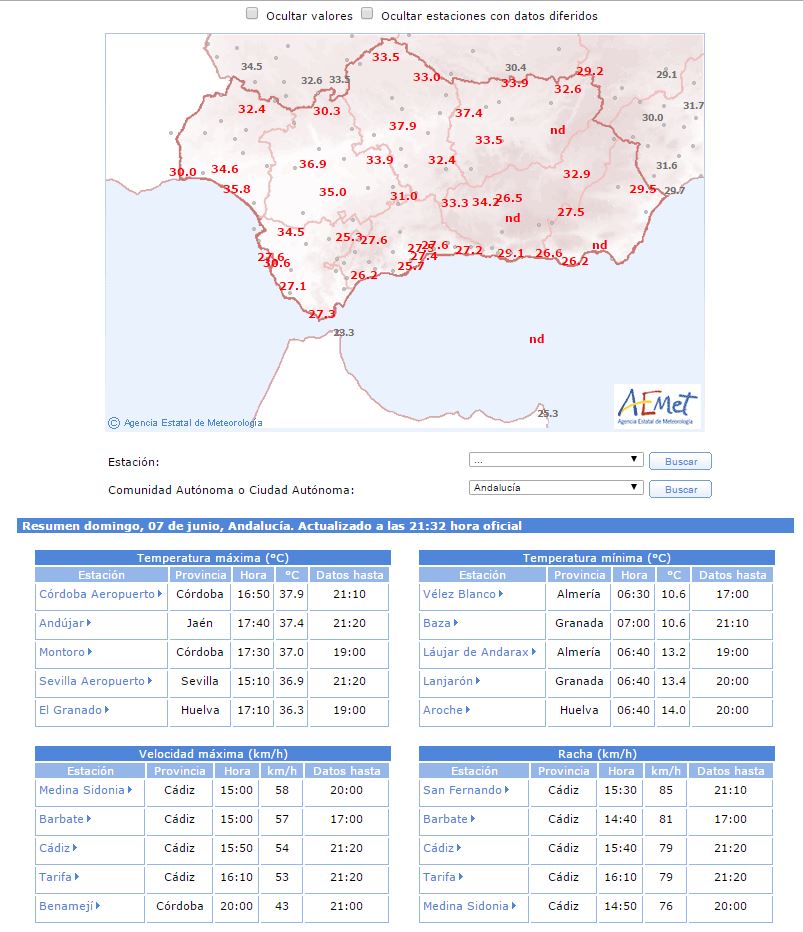The width and height of the screenshot is (803, 932).
Task: Click the 33.5 map value at top of Córdoba
Action: [x=386, y=57]
